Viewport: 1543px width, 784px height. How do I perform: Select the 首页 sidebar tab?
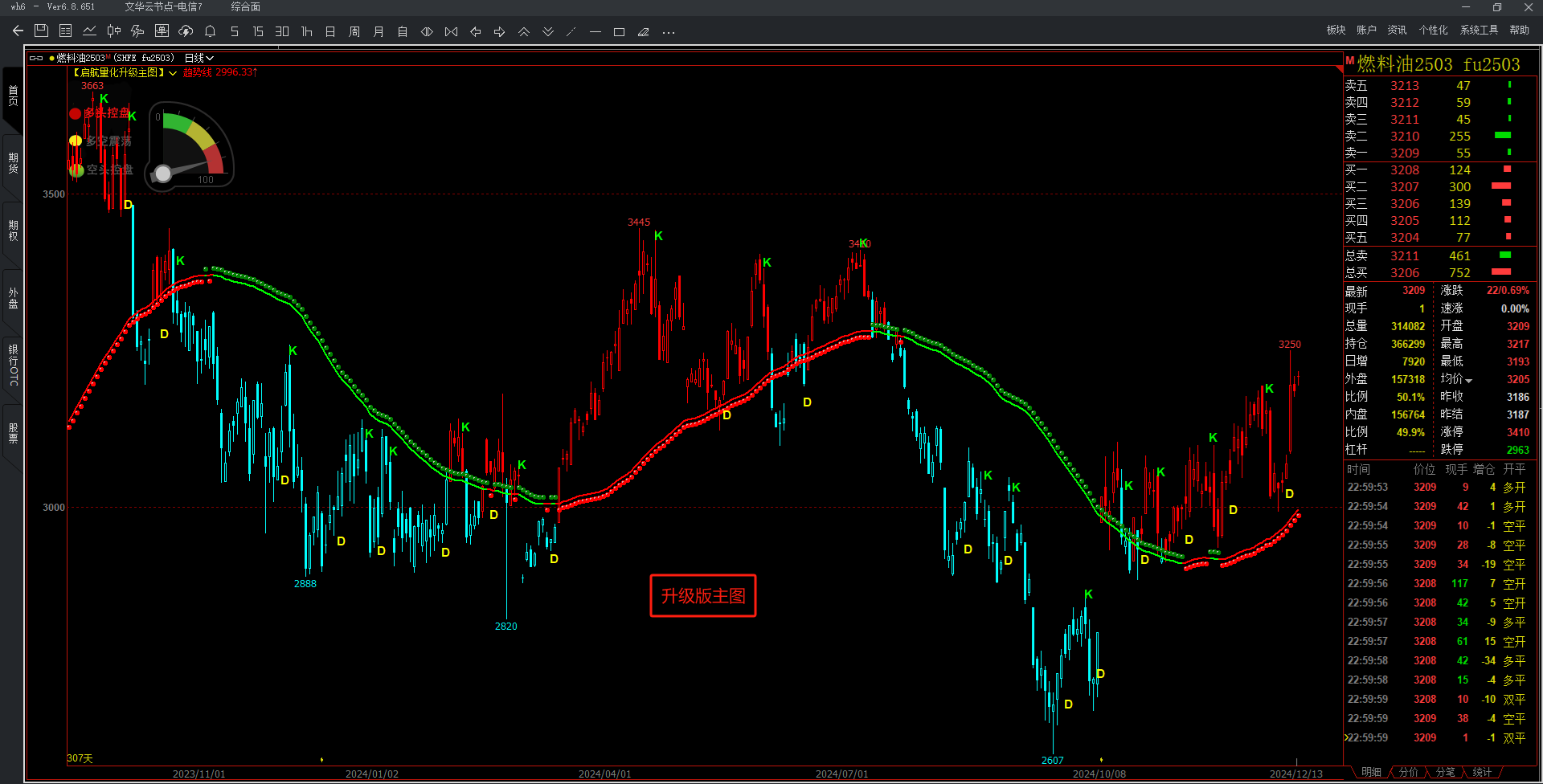[13, 96]
